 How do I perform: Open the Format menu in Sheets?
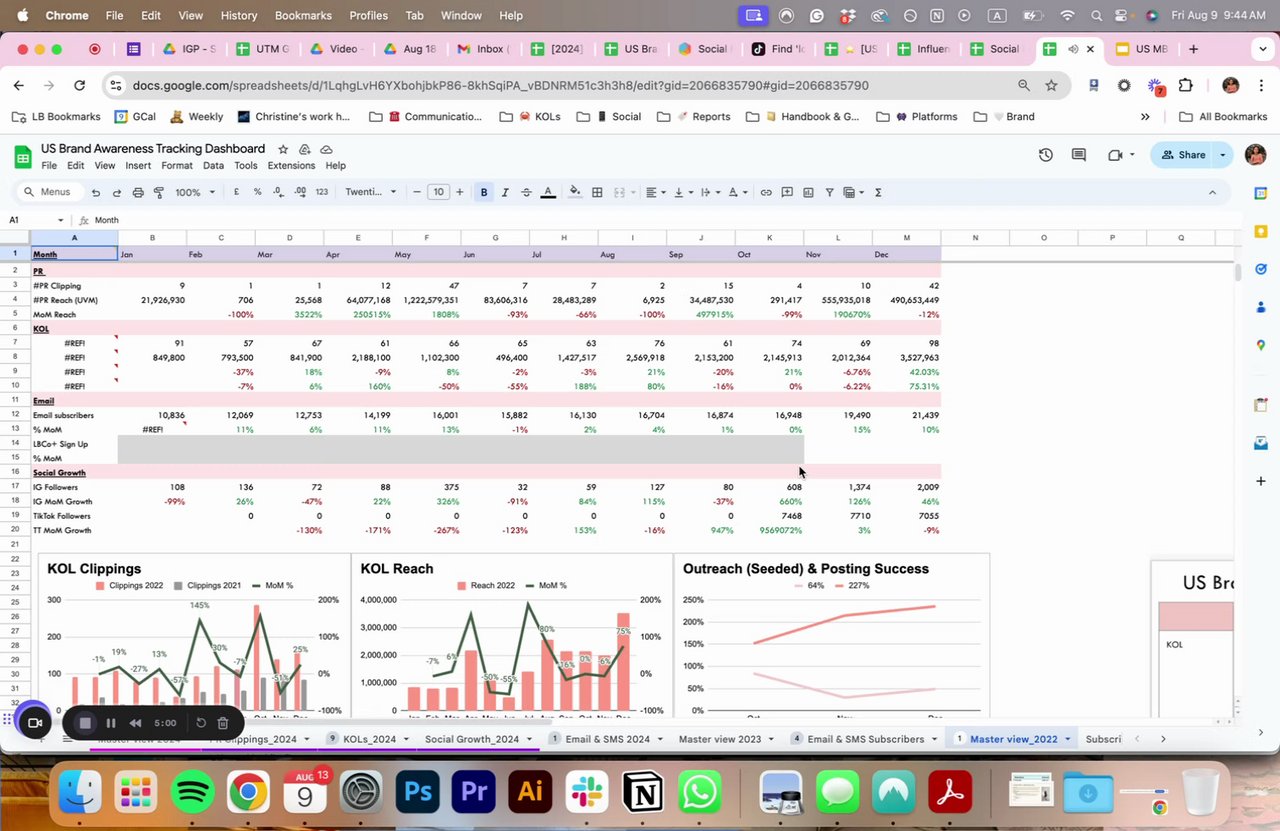pos(177,165)
